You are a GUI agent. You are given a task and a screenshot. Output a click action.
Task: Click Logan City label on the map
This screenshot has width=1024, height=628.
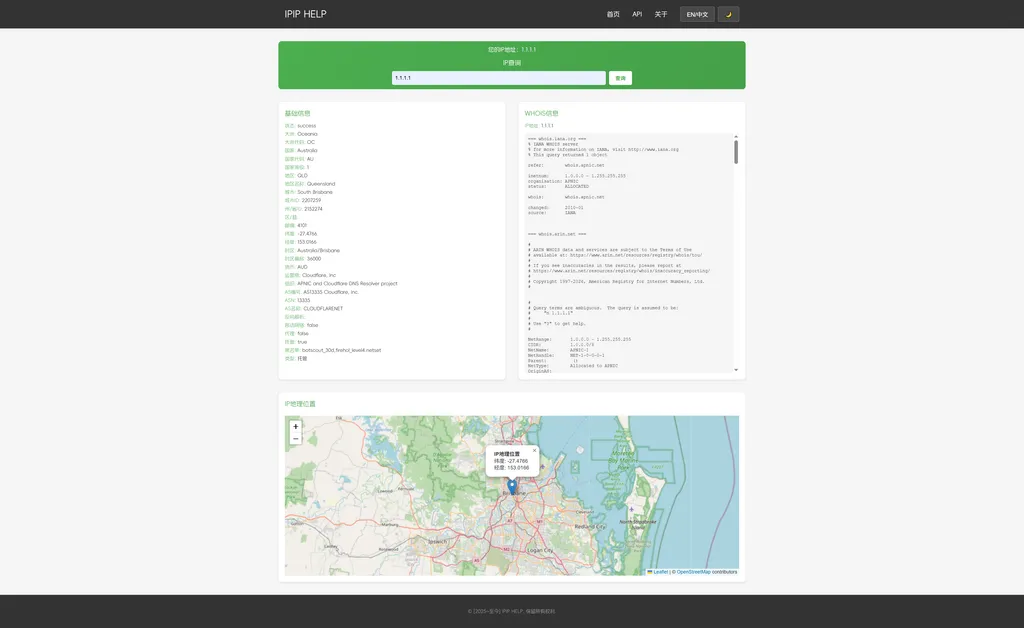click(541, 550)
